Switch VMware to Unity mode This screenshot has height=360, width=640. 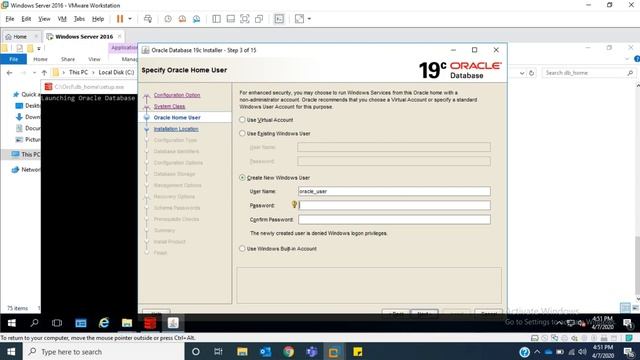pyautogui.click(x=259, y=19)
